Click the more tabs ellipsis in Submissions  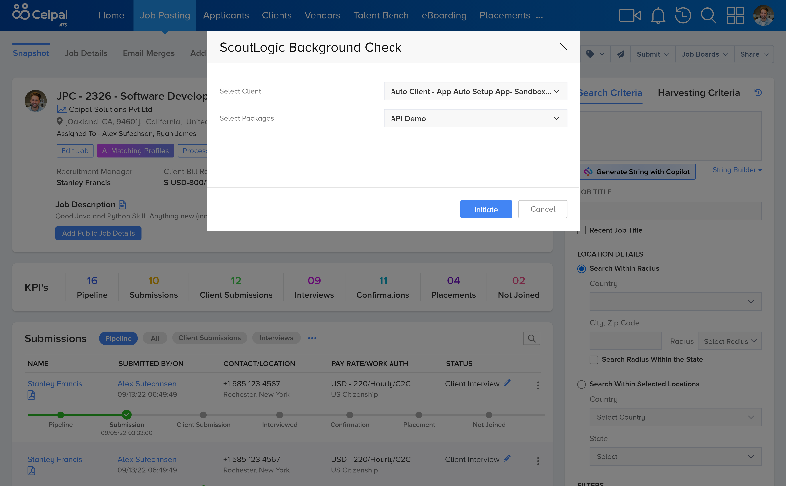312,338
